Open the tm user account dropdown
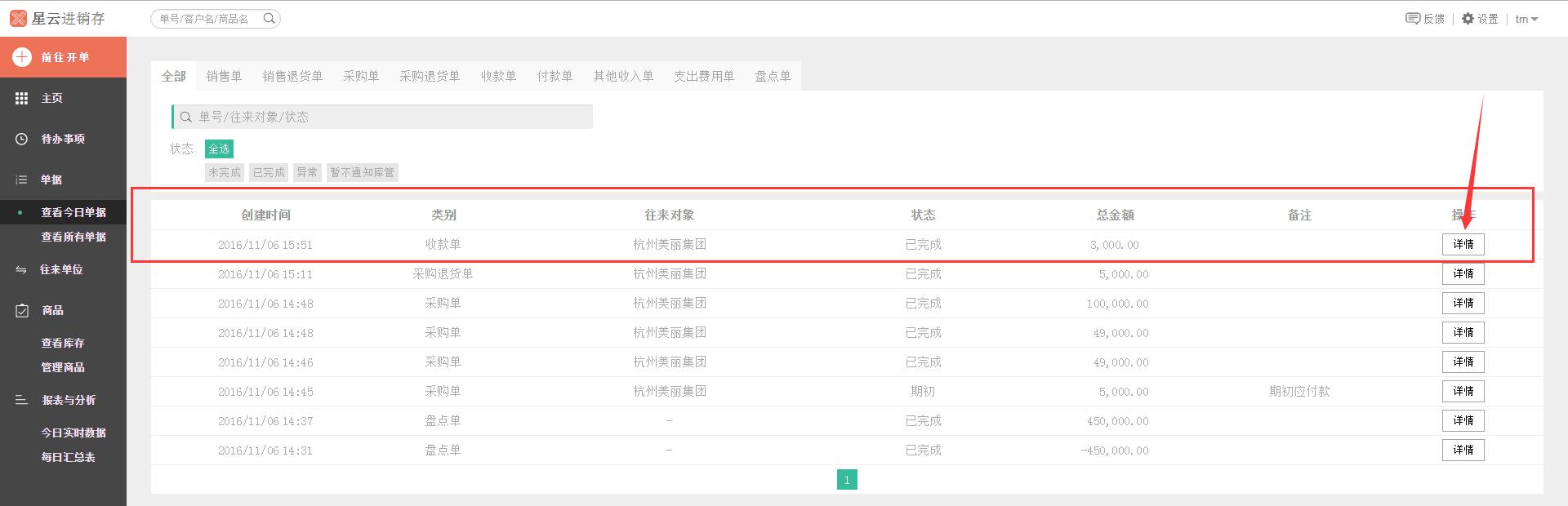The width and height of the screenshot is (1568, 506). click(1526, 19)
